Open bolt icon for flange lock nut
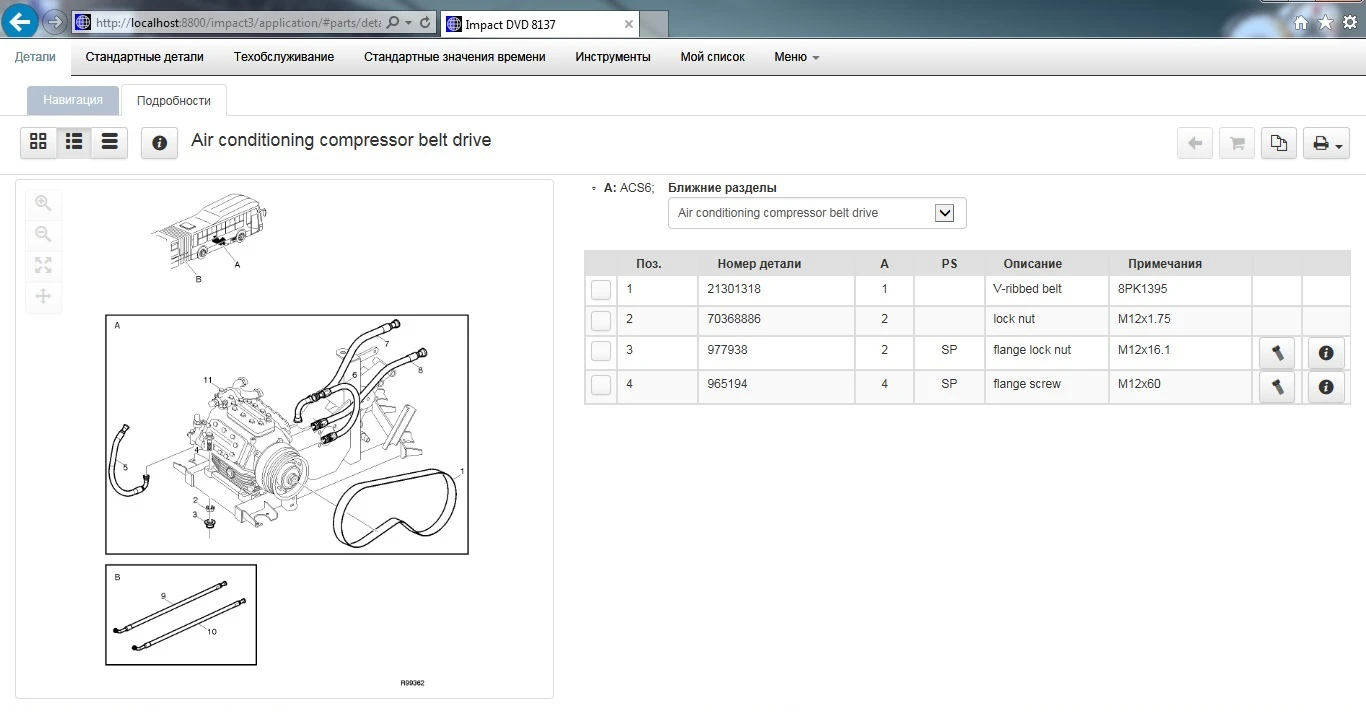 1277,352
